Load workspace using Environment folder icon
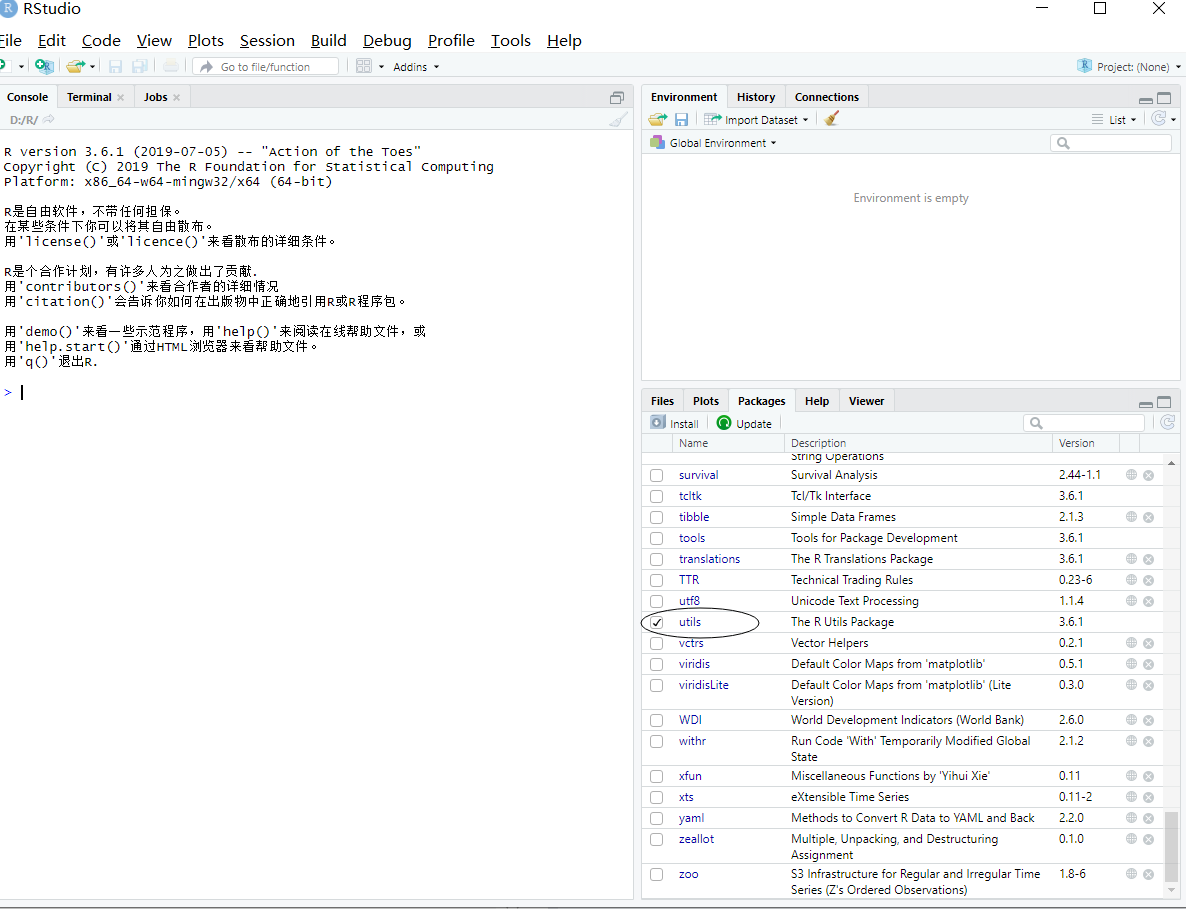 pos(657,119)
